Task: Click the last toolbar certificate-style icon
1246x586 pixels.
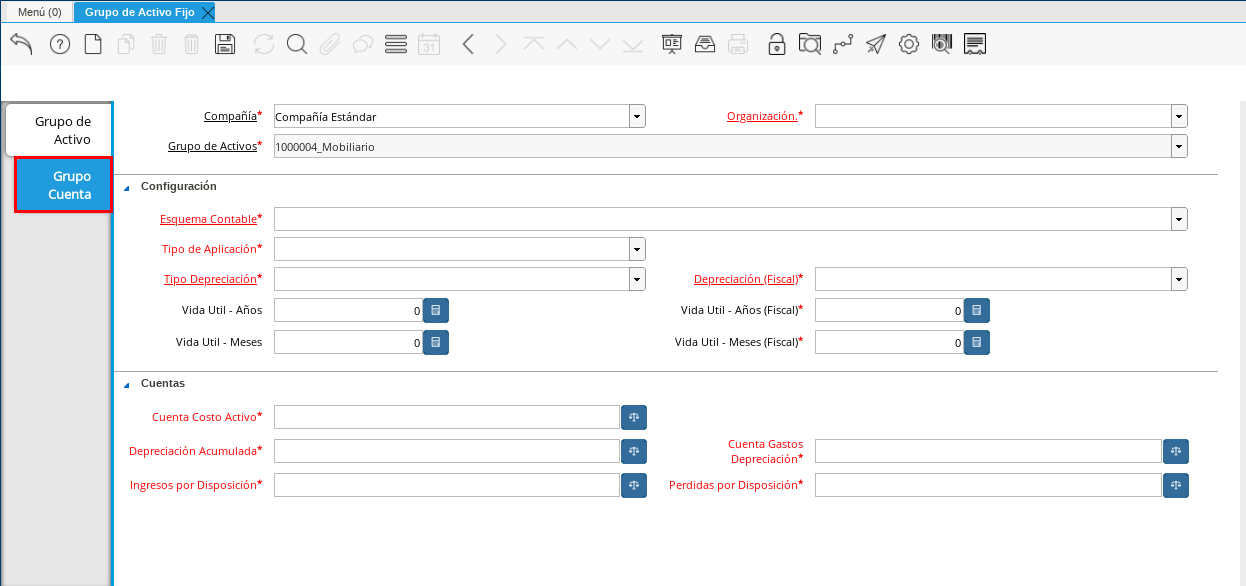Action: [975, 44]
